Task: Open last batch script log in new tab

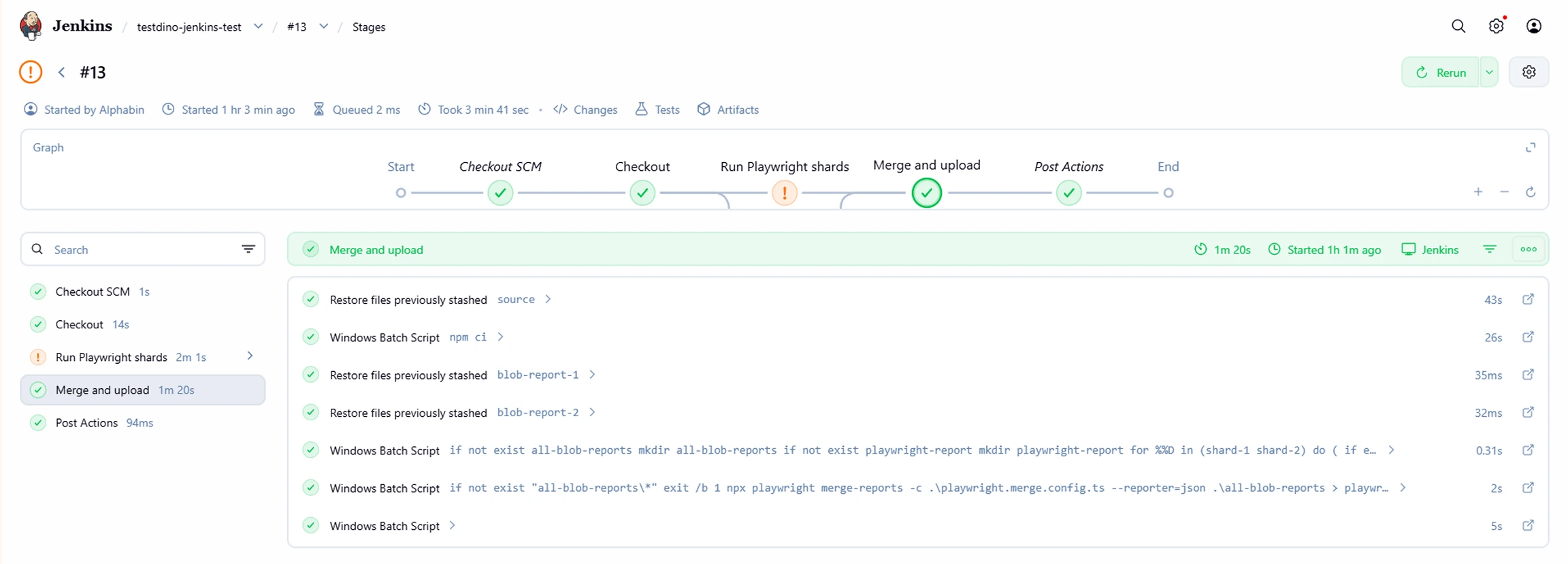Action: click(x=1528, y=525)
